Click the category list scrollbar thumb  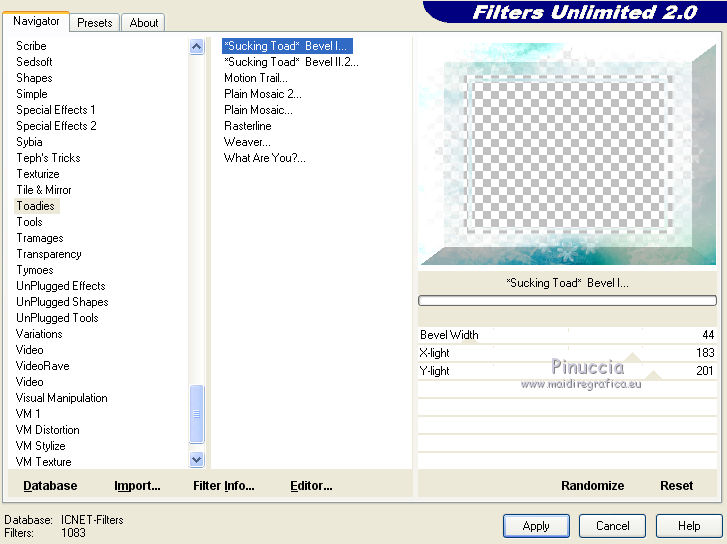click(197, 413)
